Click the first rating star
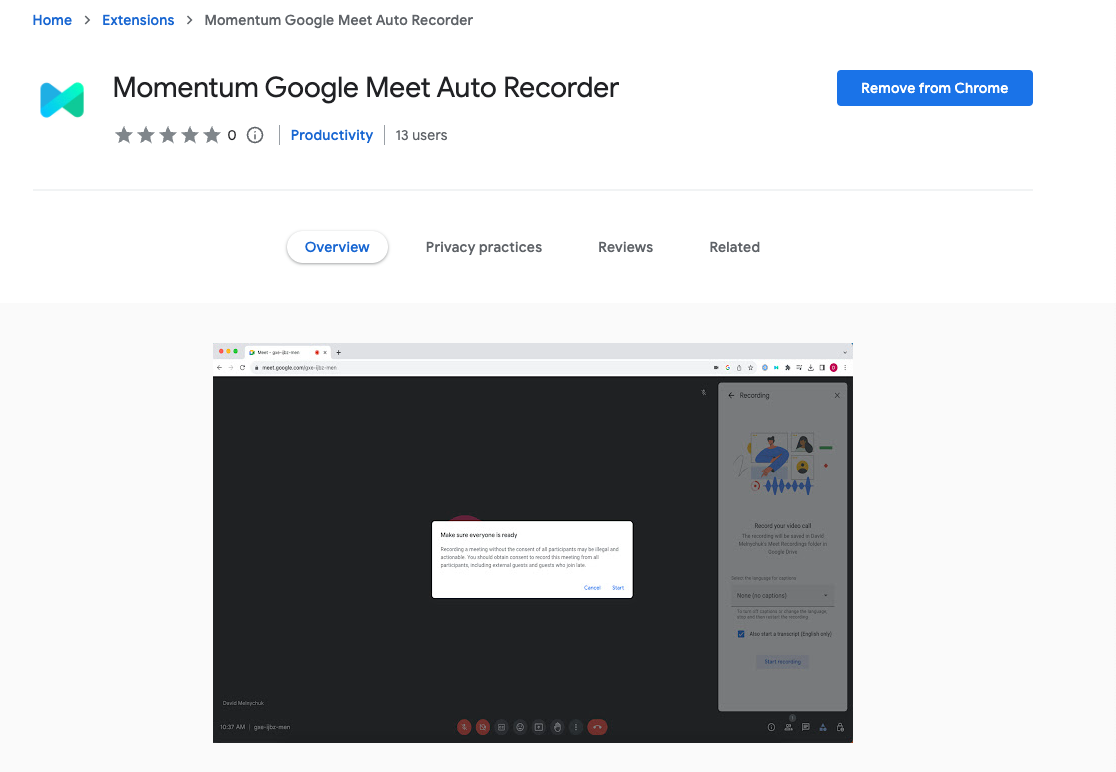 coord(124,135)
